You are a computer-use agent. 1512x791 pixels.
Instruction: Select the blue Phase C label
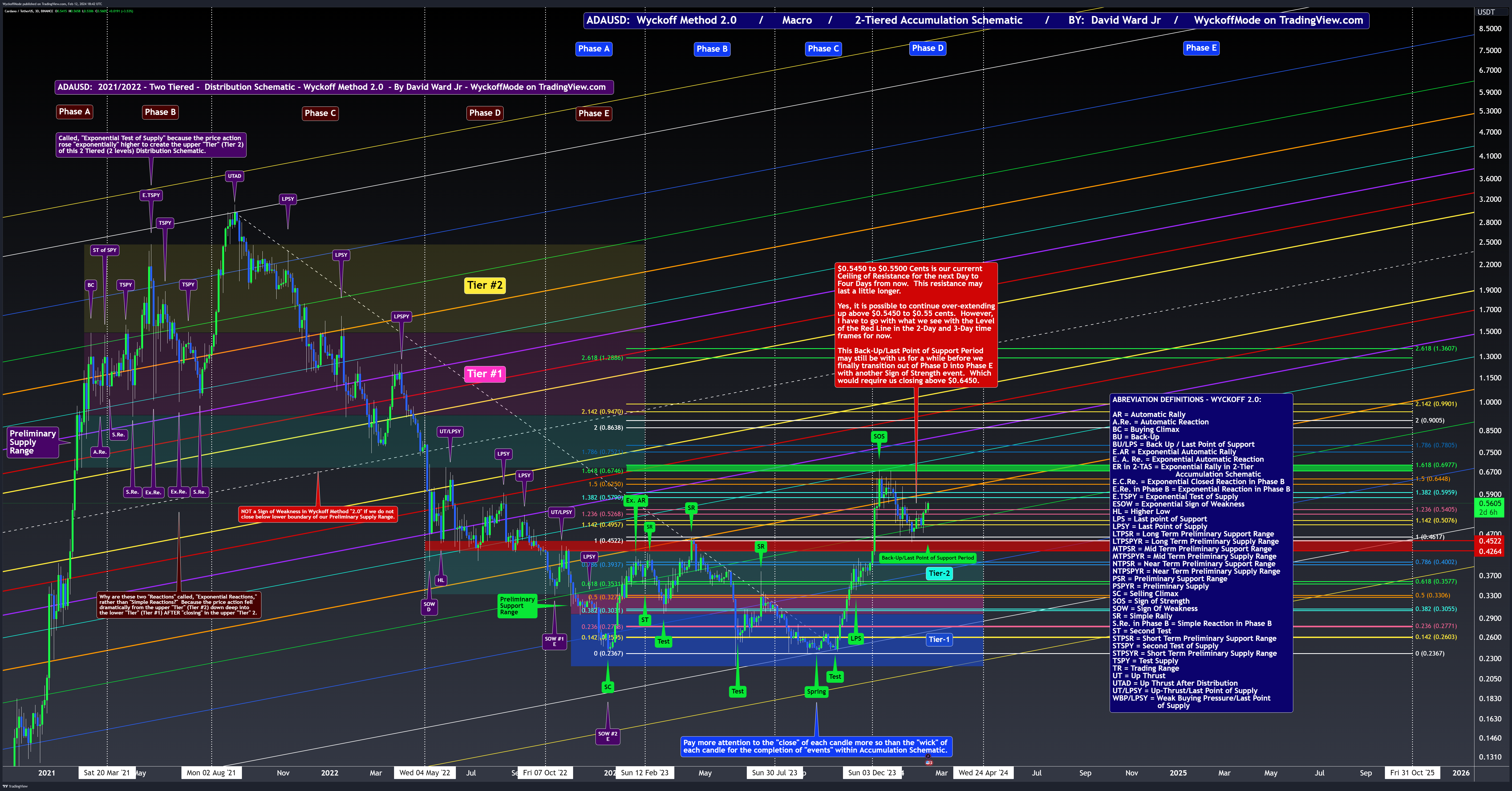[x=823, y=49]
